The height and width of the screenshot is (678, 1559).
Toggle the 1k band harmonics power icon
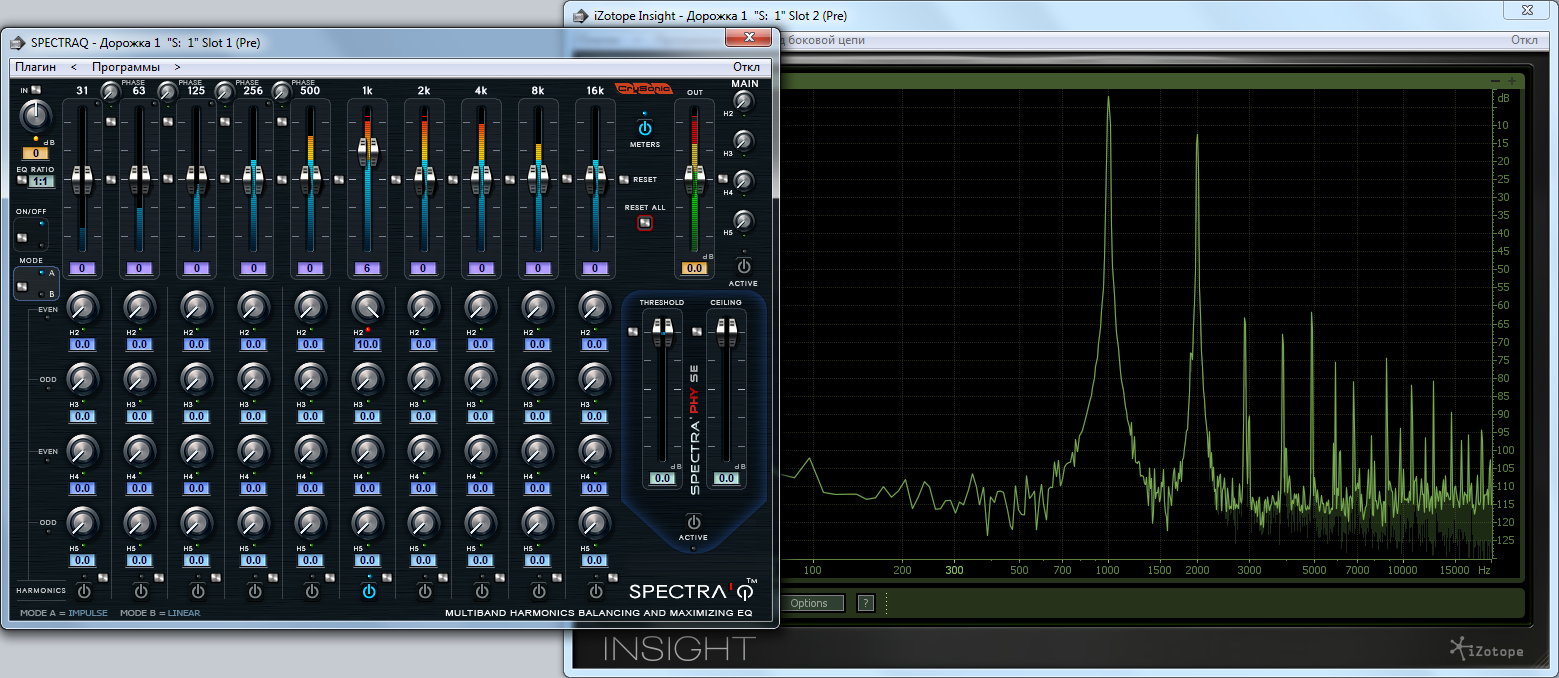pos(369,591)
